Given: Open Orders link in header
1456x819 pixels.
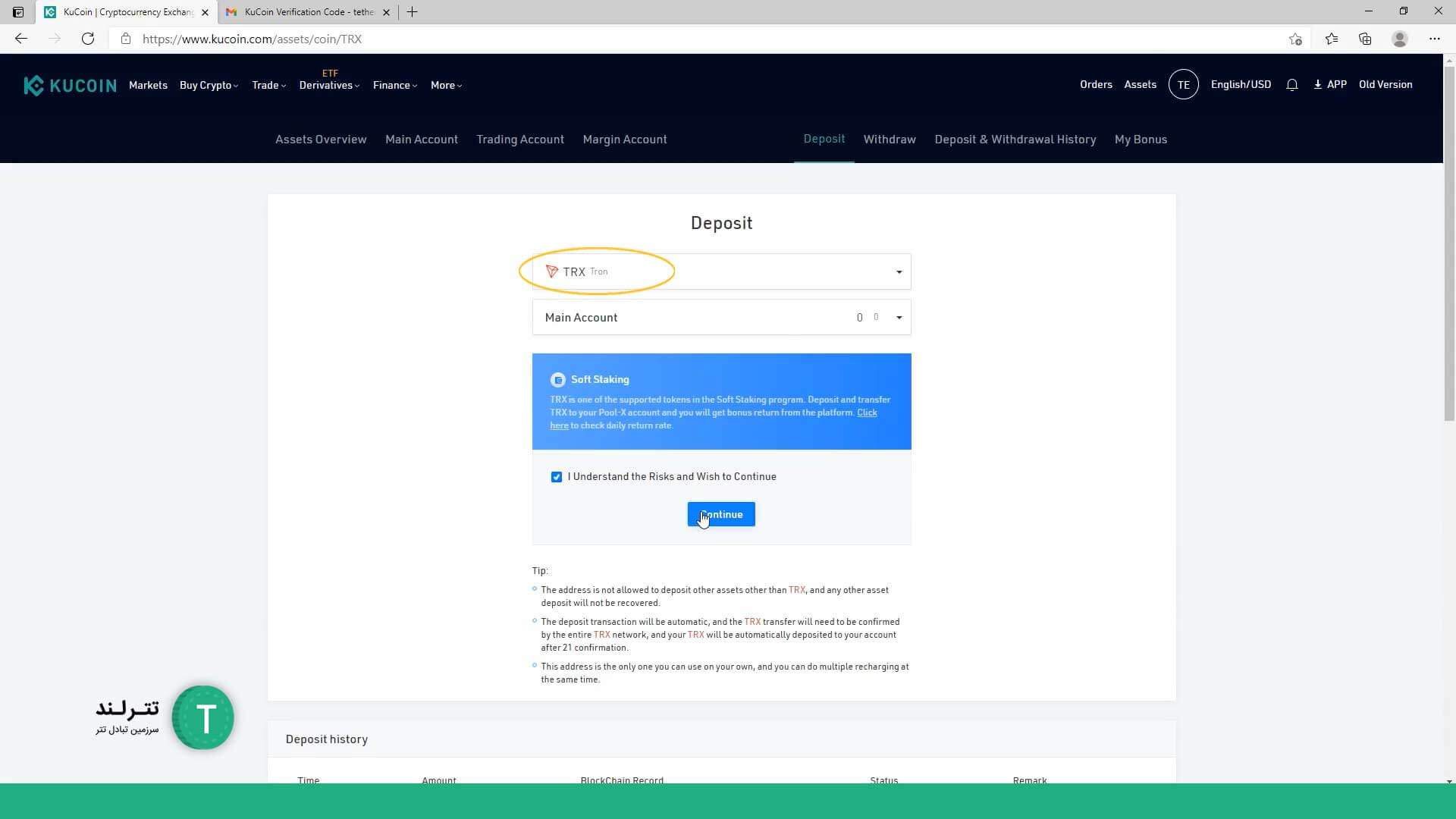Looking at the screenshot, I should (1096, 85).
